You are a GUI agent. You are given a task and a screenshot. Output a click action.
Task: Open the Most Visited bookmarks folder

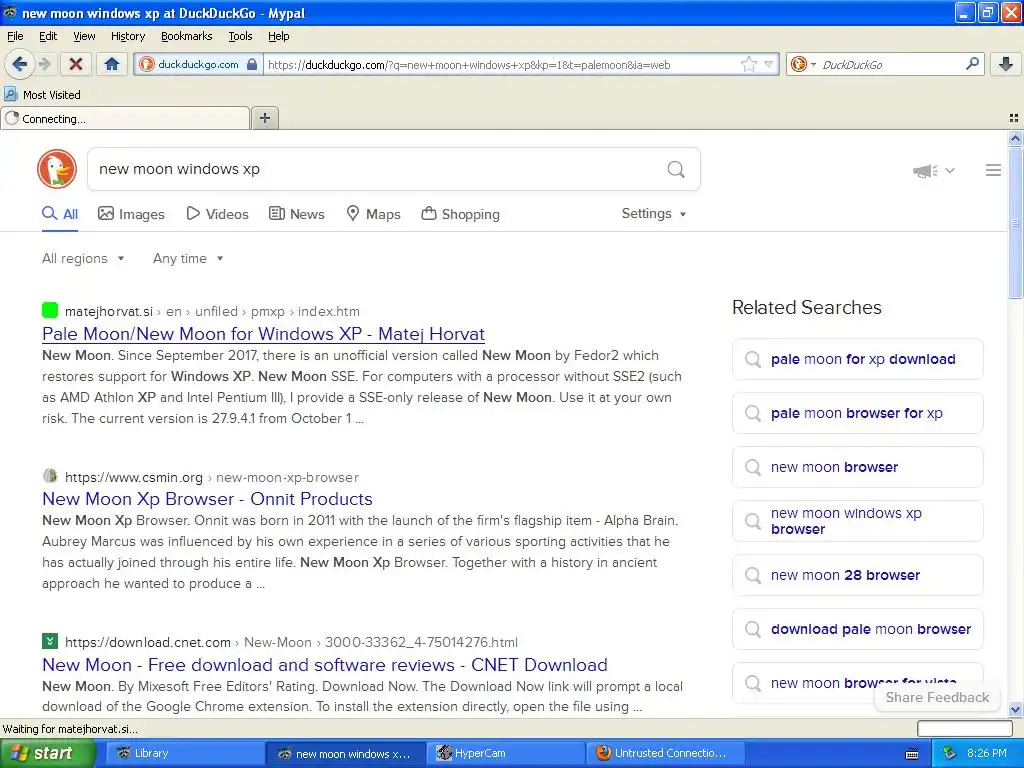click(42, 95)
